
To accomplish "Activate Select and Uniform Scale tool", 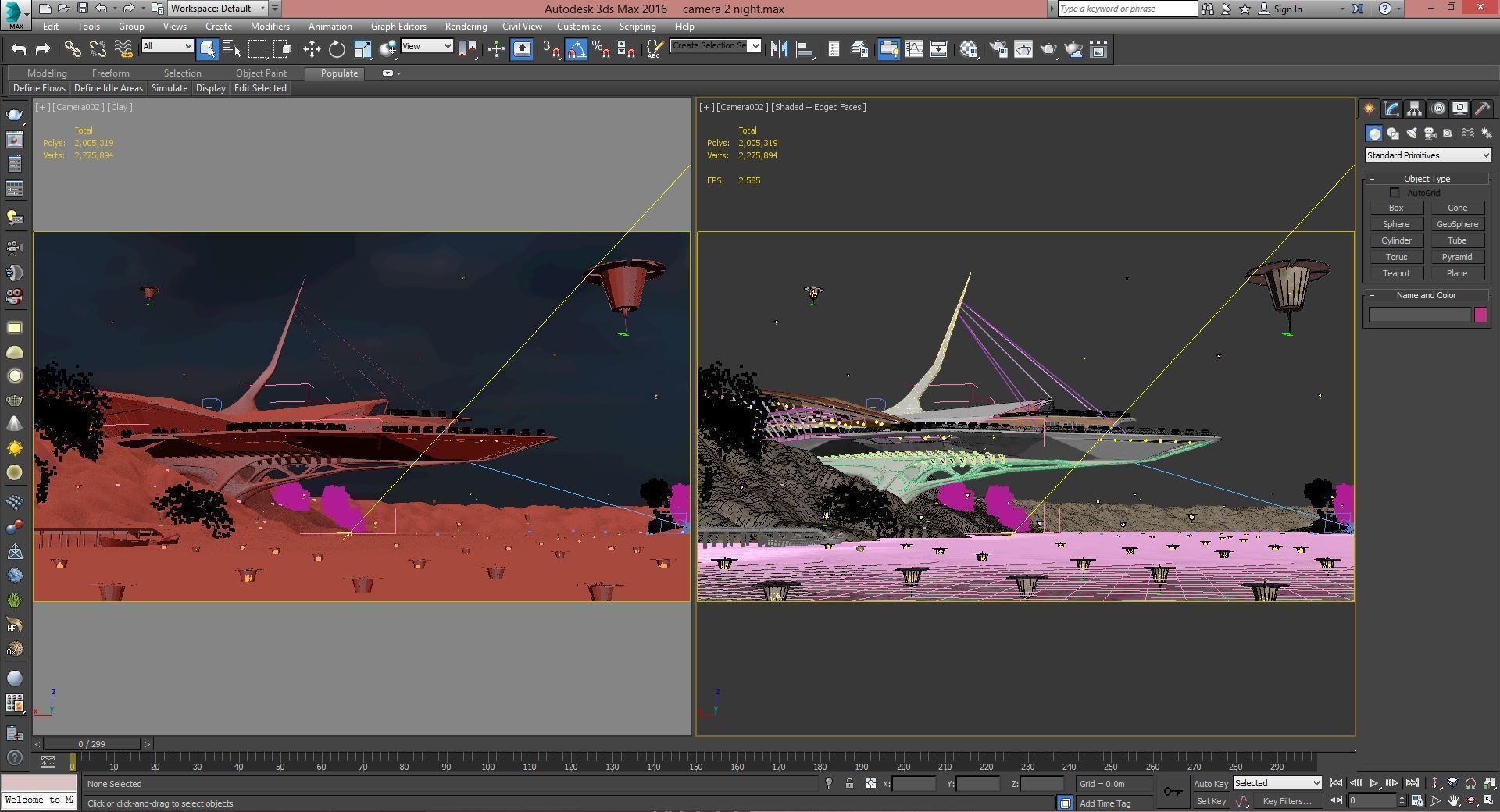I will (362, 49).
